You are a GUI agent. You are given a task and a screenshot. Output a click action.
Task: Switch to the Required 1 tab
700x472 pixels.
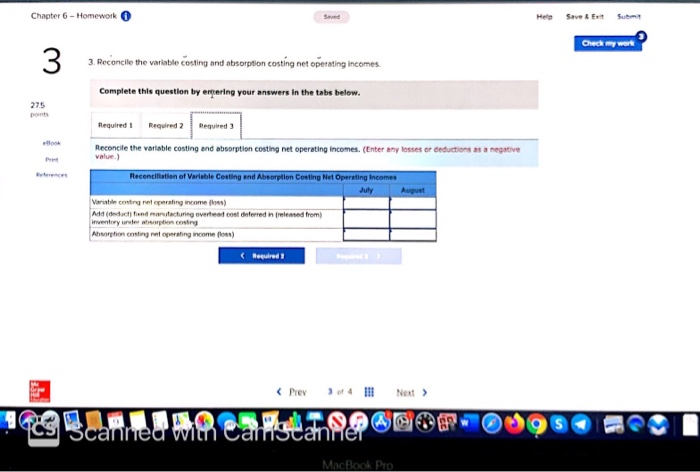[115, 125]
